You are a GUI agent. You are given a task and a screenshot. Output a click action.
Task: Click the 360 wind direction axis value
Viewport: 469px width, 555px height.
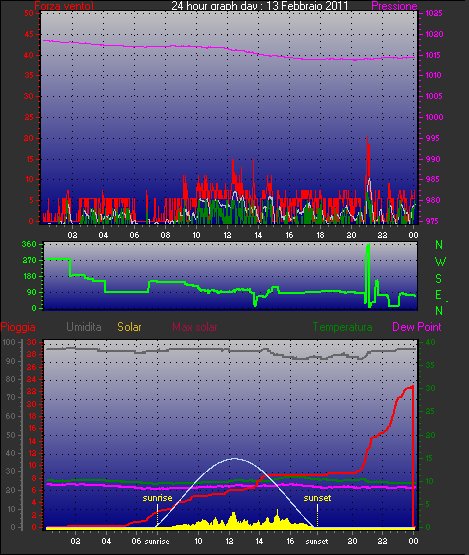pyautogui.click(x=29, y=244)
